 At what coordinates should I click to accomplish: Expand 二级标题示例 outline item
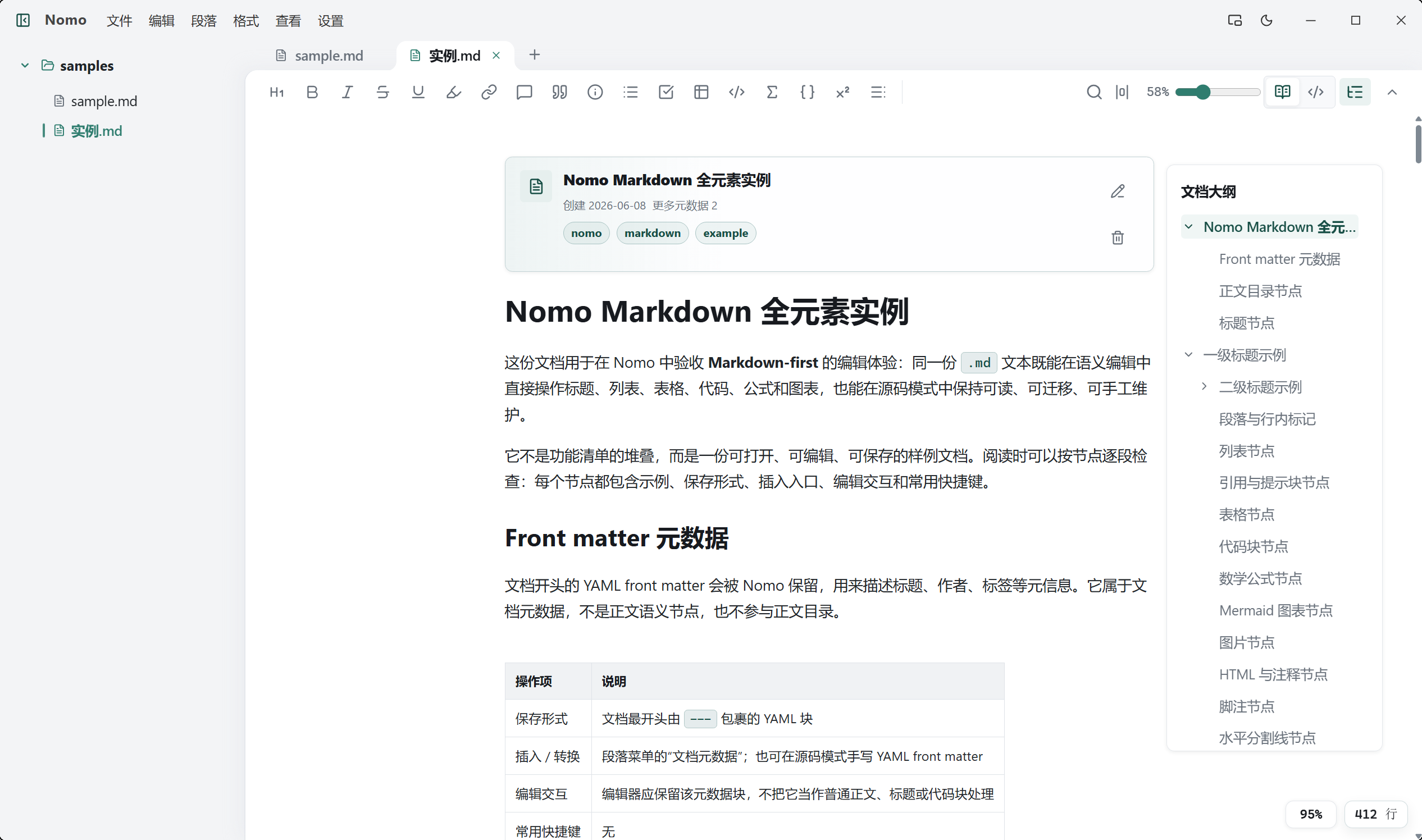pos(1204,387)
